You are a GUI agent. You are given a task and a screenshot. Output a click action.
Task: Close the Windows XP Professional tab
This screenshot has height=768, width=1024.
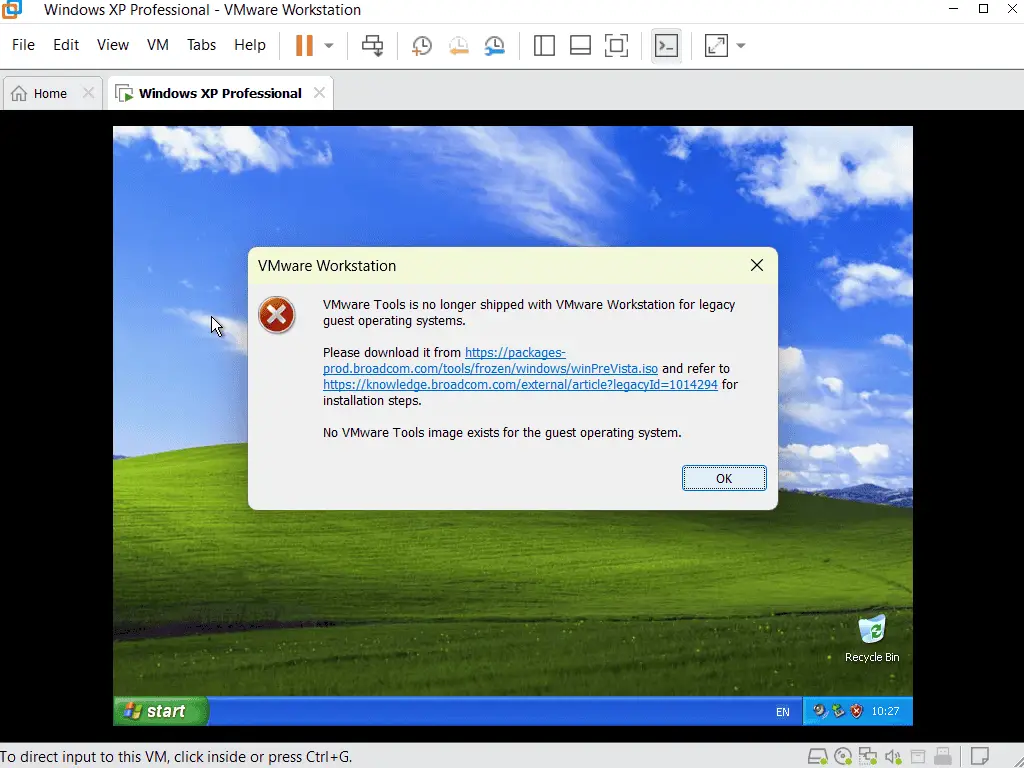319,93
